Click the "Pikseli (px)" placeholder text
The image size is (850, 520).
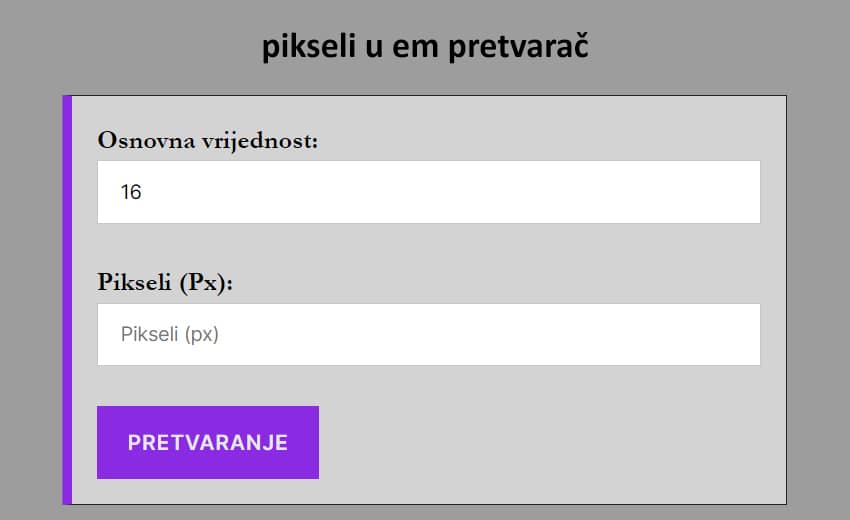pyautogui.click(x=170, y=335)
